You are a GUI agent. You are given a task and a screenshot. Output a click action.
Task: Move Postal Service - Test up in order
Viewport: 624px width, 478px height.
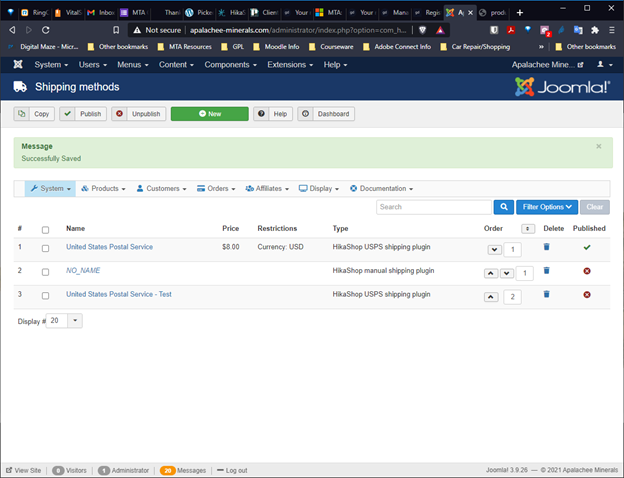coord(491,297)
